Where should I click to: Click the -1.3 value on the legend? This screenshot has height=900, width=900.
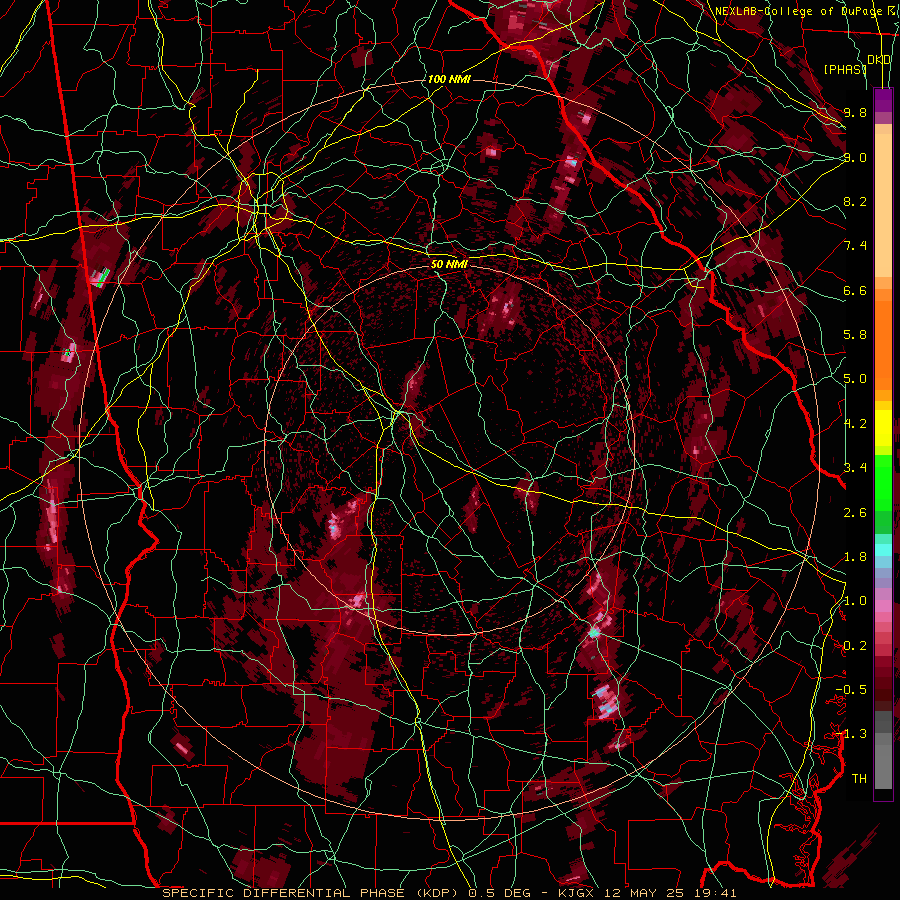coord(851,734)
